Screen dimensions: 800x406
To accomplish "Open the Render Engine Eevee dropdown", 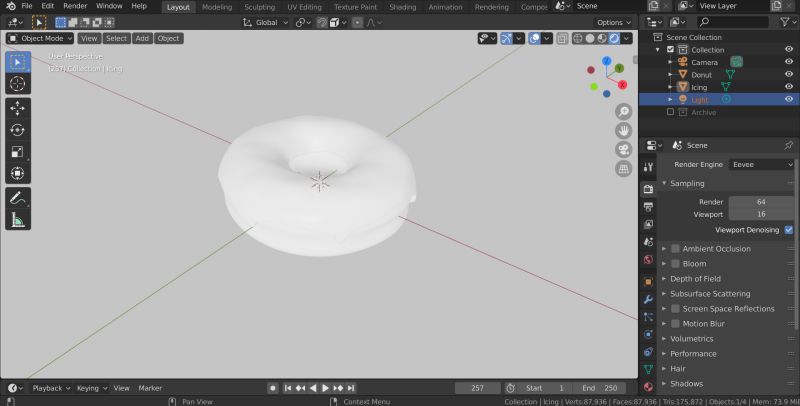I will (761, 164).
